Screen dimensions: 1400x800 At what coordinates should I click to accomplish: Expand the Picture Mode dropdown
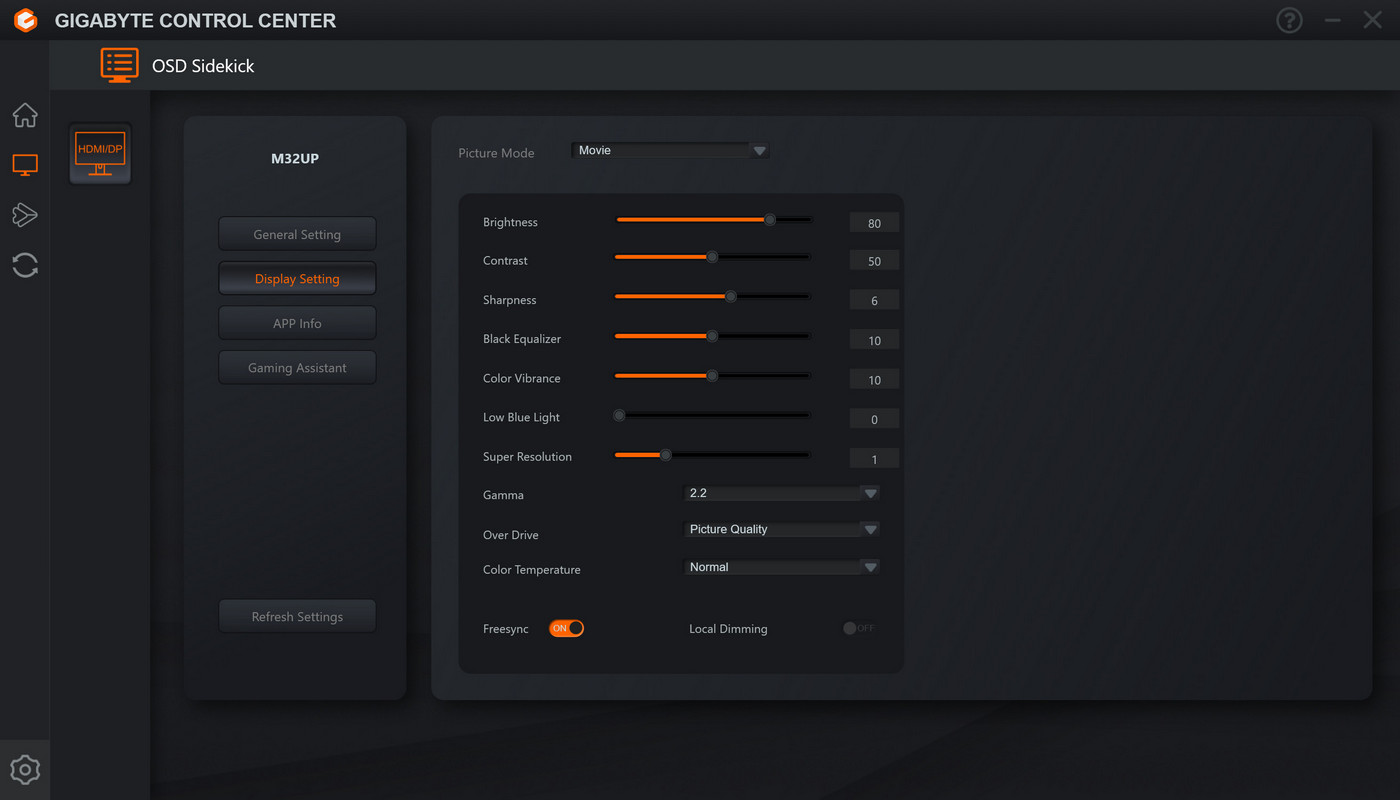670,150
